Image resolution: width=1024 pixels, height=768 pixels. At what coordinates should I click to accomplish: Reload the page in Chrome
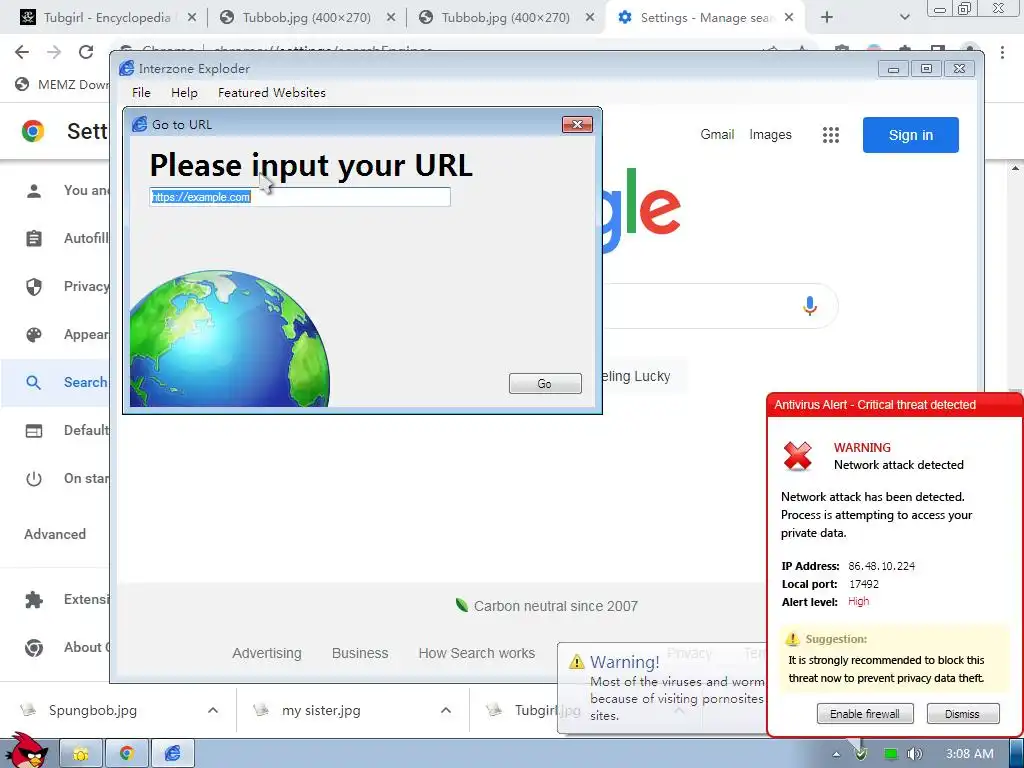coord(86,52)
